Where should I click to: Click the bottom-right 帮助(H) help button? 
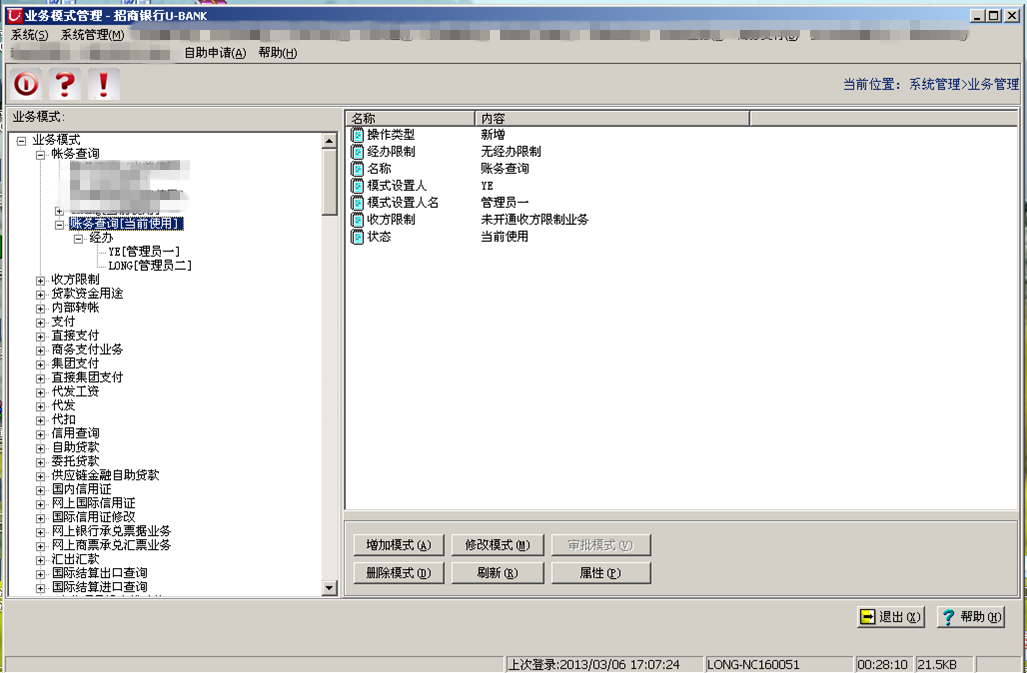pos(971,617)
